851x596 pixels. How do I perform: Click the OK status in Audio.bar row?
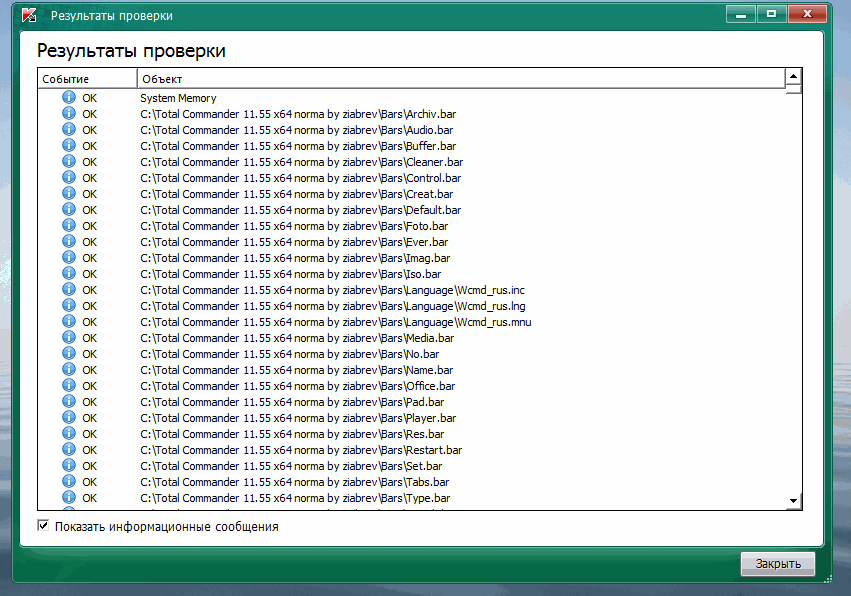click(90, 130)
